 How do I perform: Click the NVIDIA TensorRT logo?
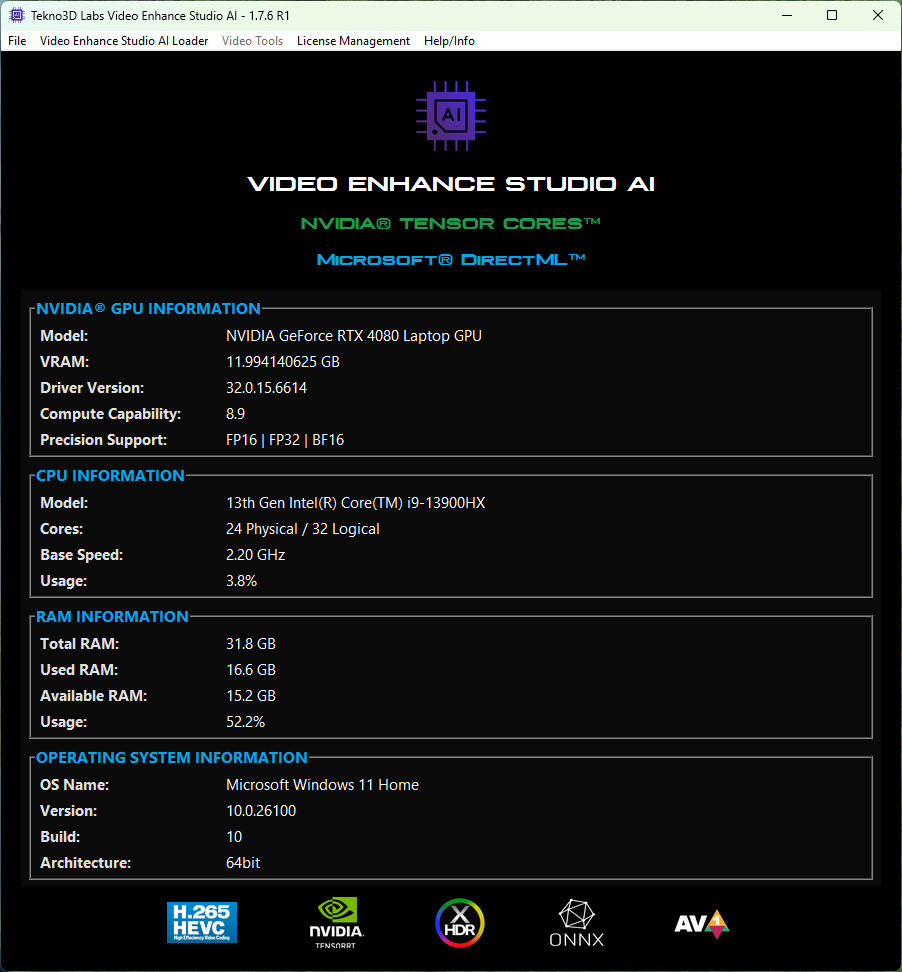pyautogui.click(x=336, y=922)
